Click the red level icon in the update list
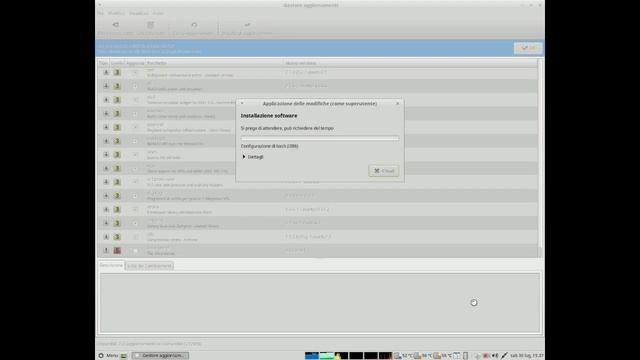This screenshot has width=640, height=360. coord(117,250)
